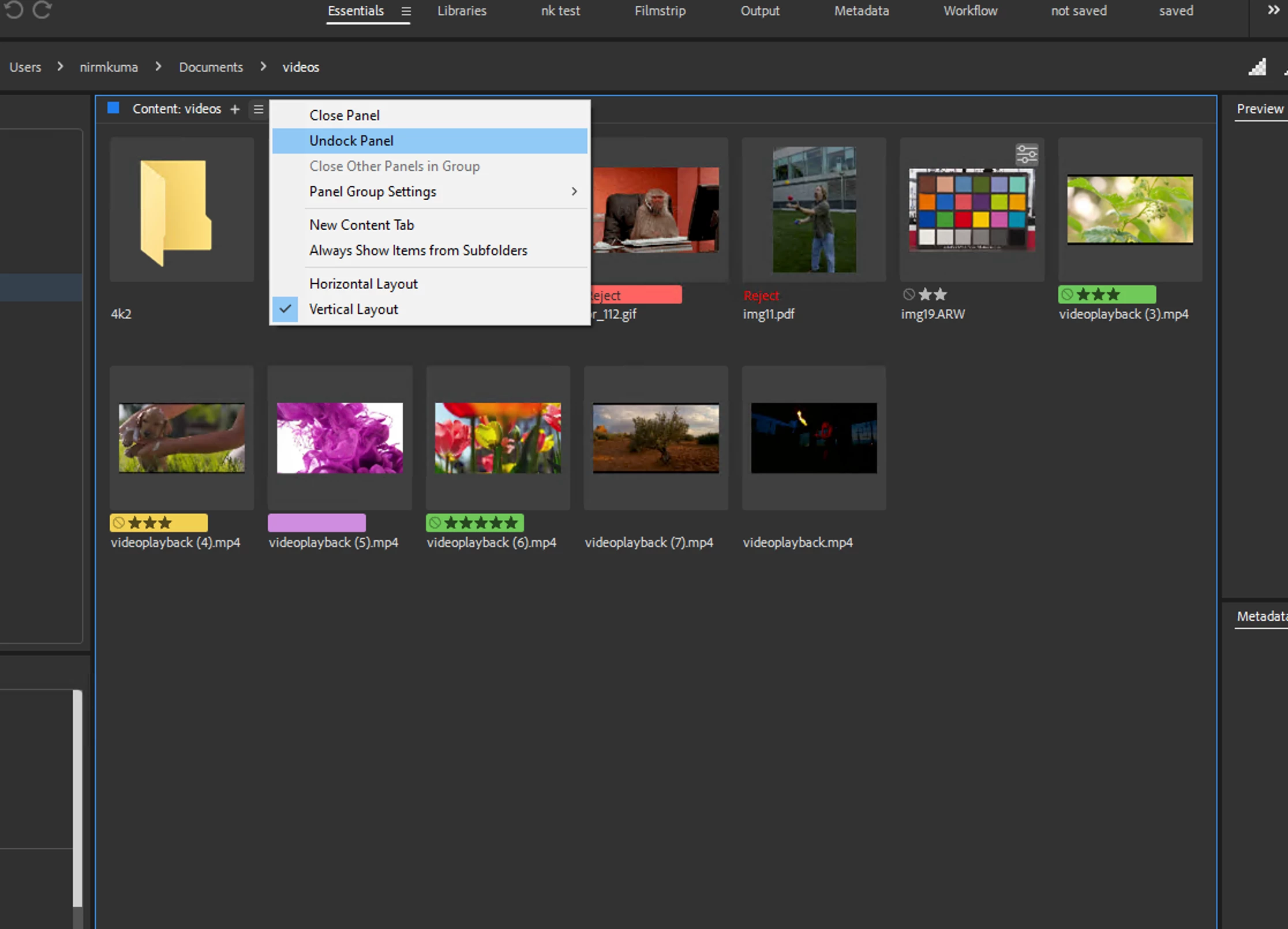1288x929 pixels.
Task: Select Vertical Layout checked option
Action: tap(353, 309)
